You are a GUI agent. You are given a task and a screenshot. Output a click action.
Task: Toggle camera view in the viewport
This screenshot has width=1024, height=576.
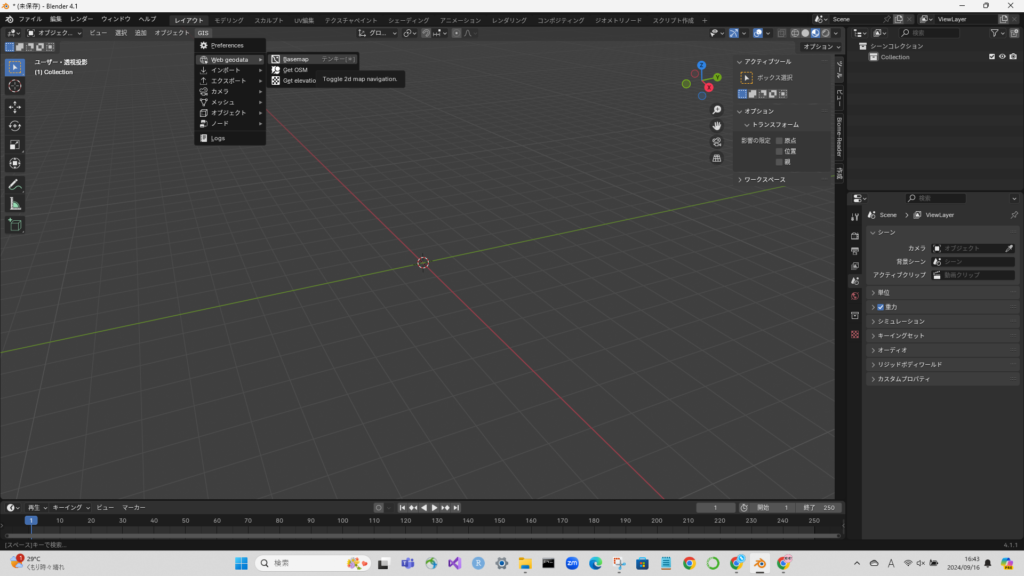(x=717, y=142)
